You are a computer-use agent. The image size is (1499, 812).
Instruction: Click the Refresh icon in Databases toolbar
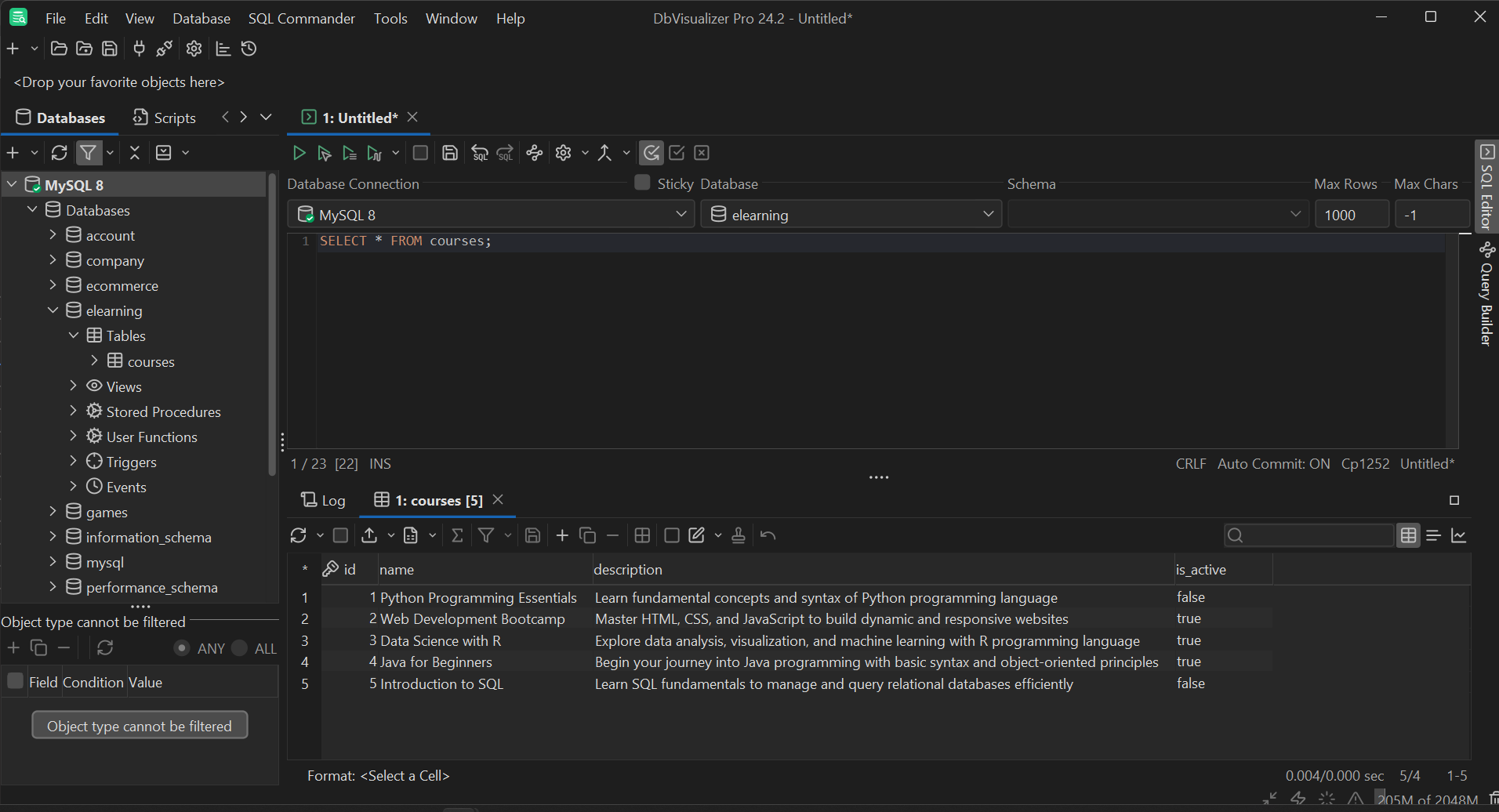point(60,153)
